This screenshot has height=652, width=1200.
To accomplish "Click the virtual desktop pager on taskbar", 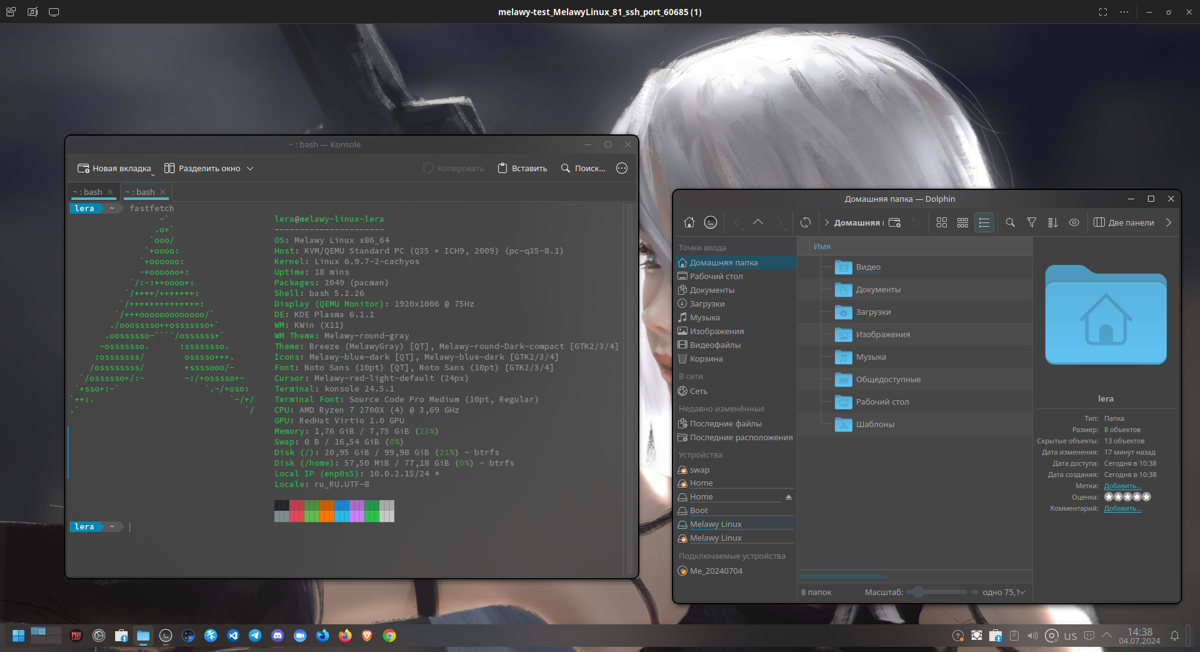I will point(45,634).
